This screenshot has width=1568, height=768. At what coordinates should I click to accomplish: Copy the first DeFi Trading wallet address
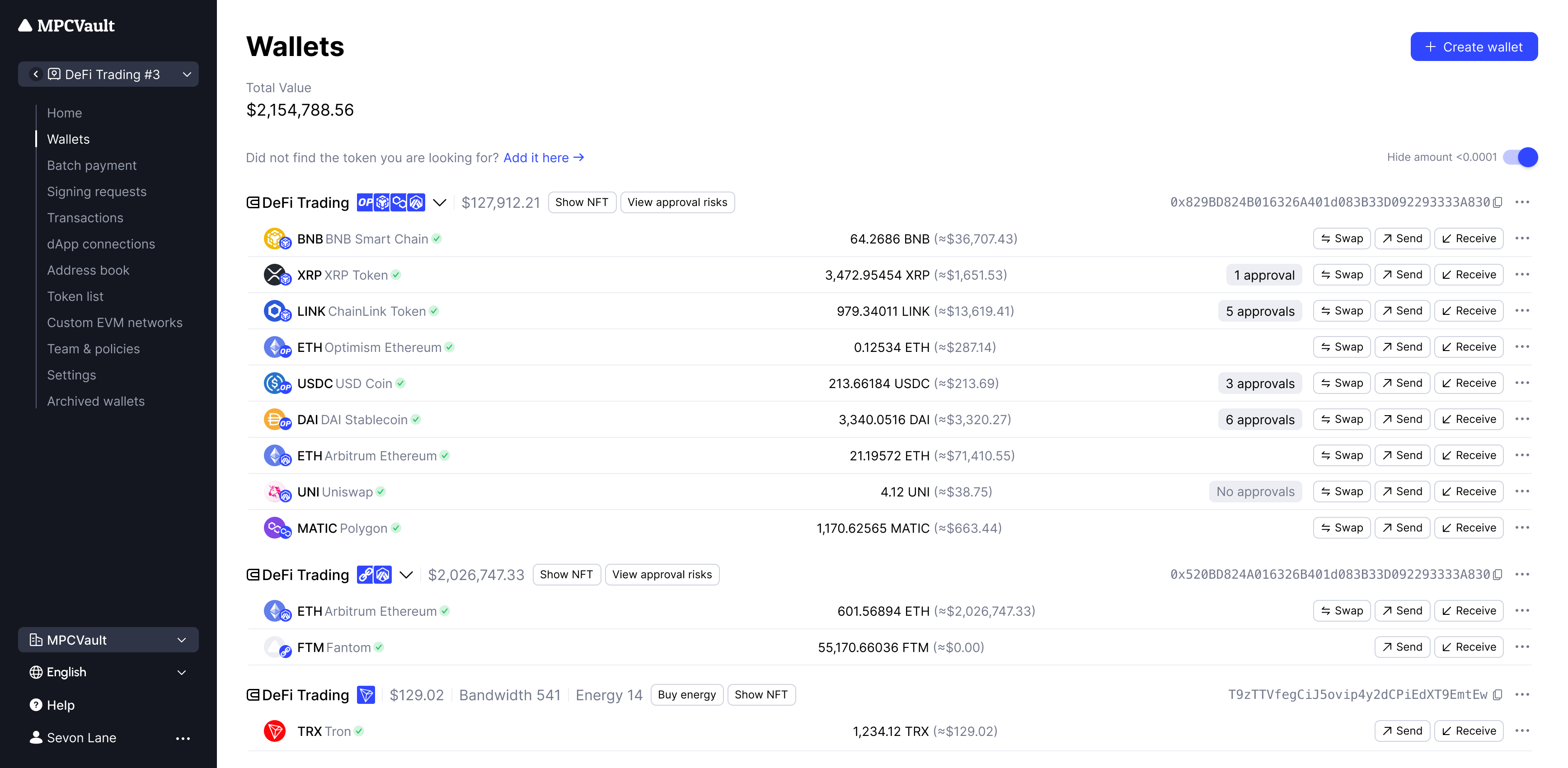tap(1498, 203)
